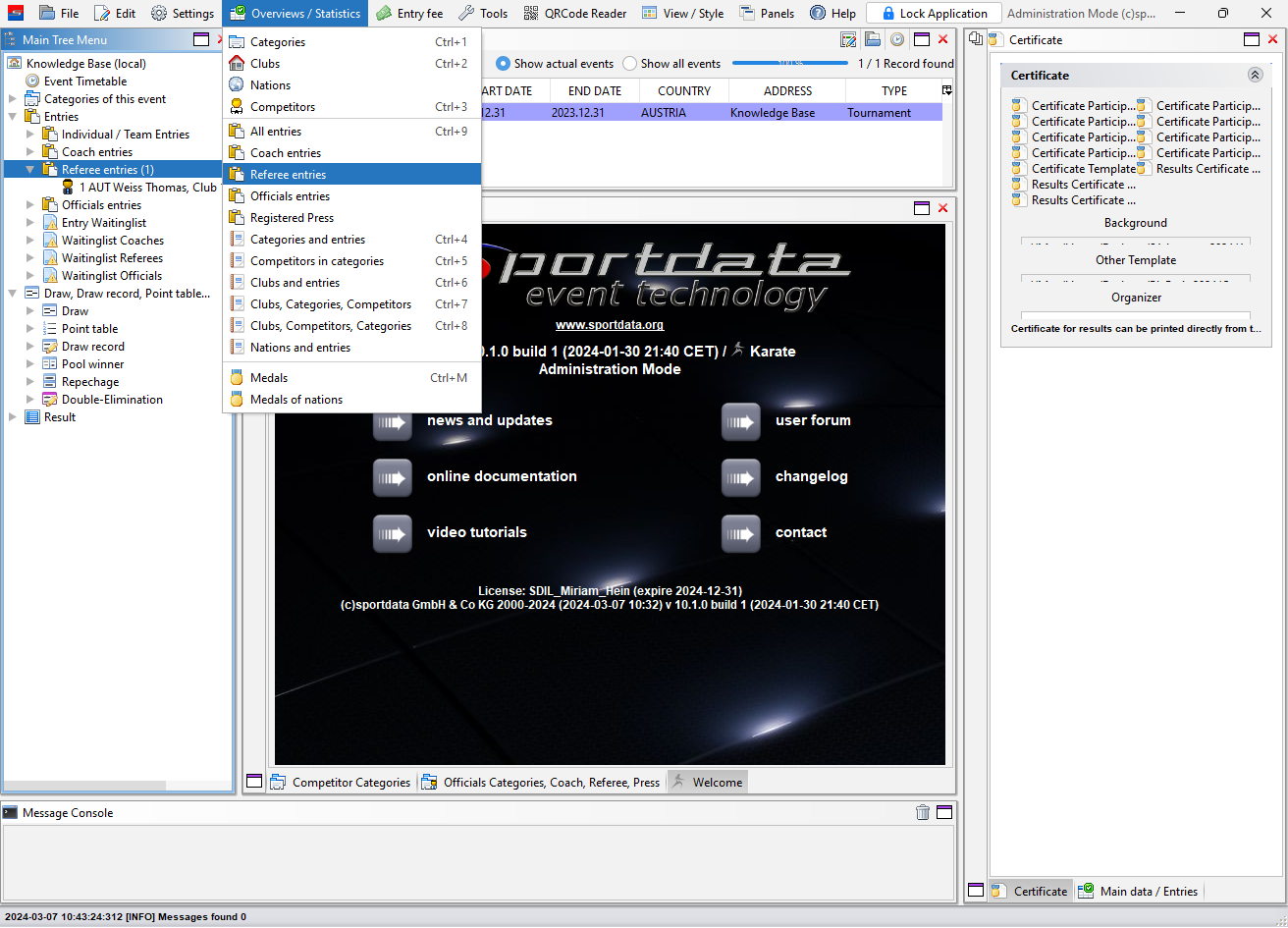Click the Nations globe icon in the dropdown
The width and height of the screenshot is (1288, 928).
click(x=237, y=85)
